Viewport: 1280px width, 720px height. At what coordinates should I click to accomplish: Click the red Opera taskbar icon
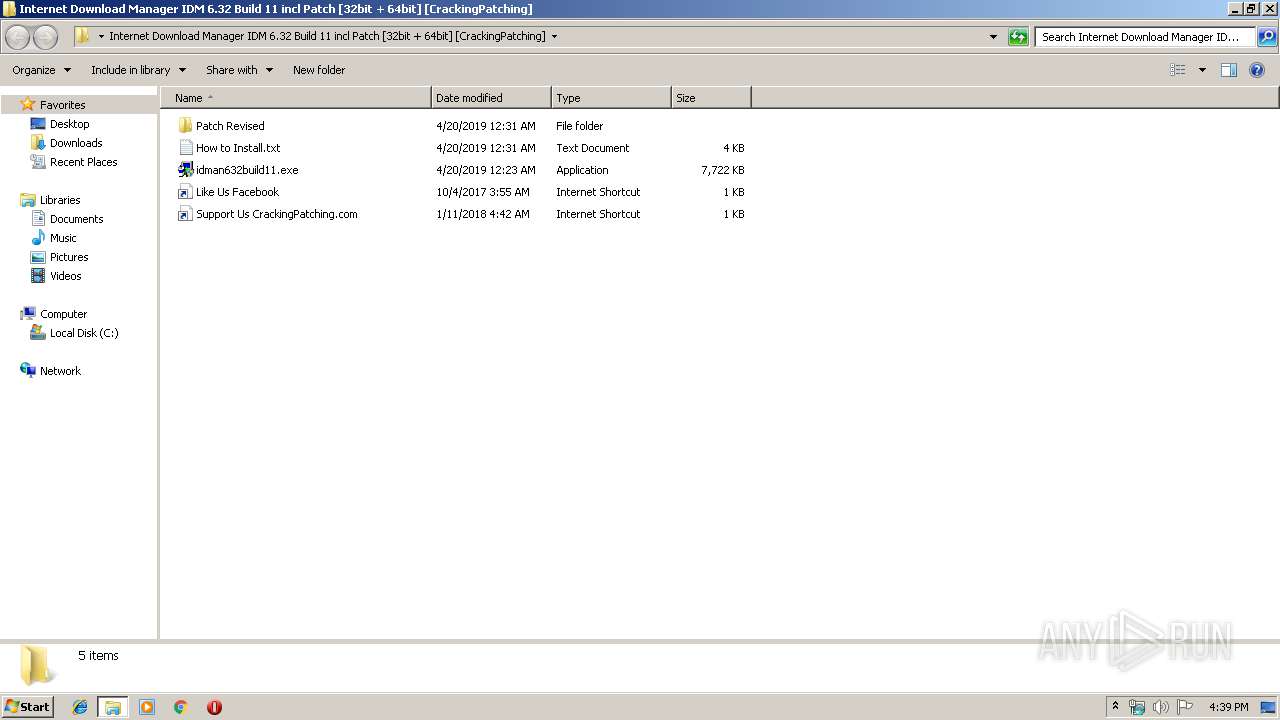tap(214, 707)
